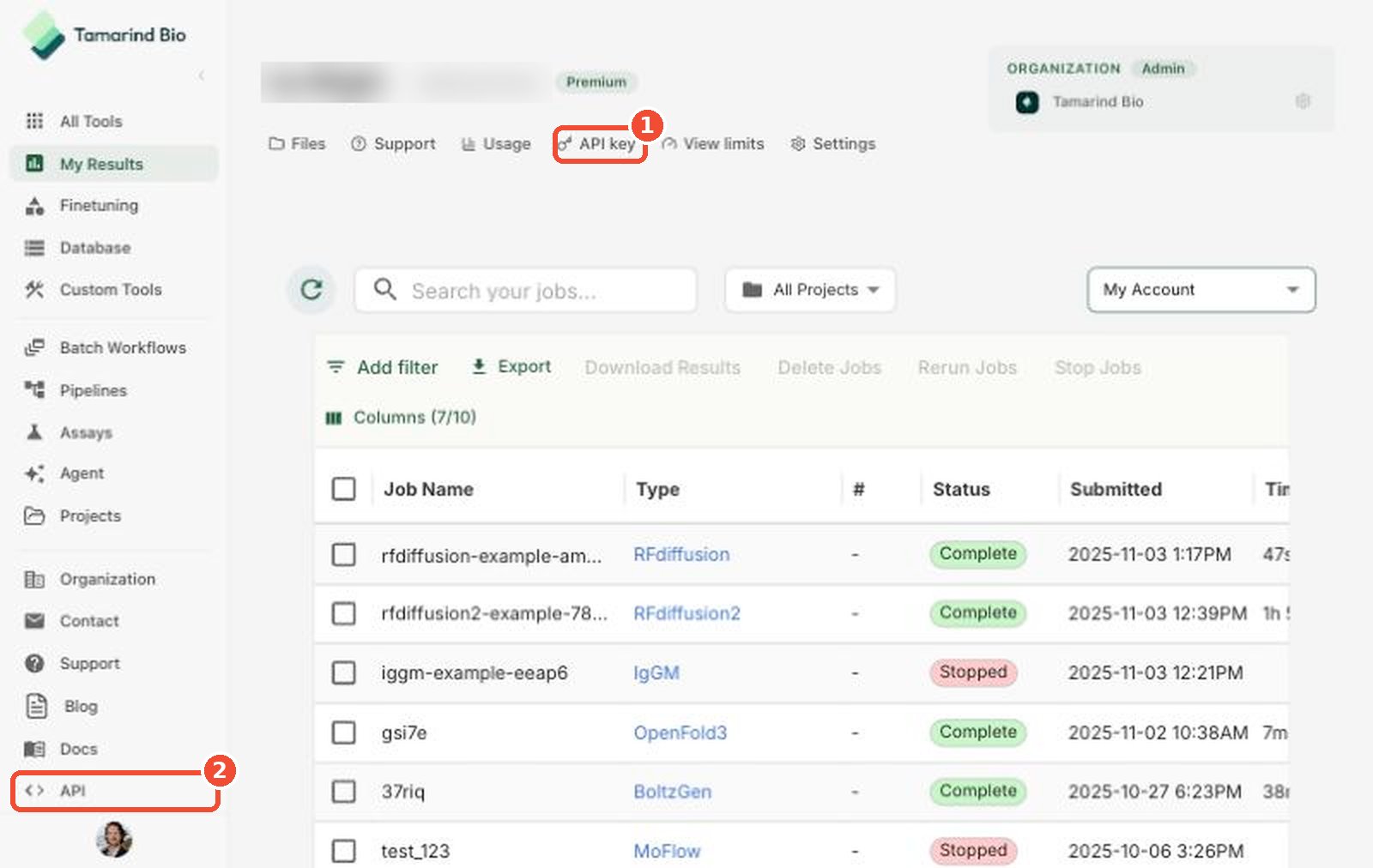Open the My Account dropdown

(x=1201, y=290)
